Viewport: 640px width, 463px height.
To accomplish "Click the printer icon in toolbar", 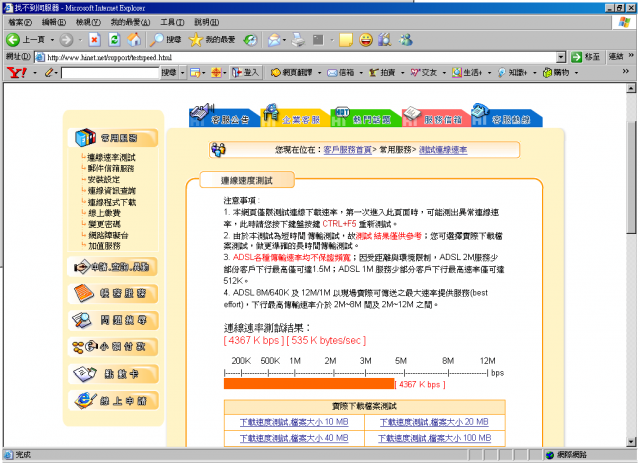I will (297, 40).
